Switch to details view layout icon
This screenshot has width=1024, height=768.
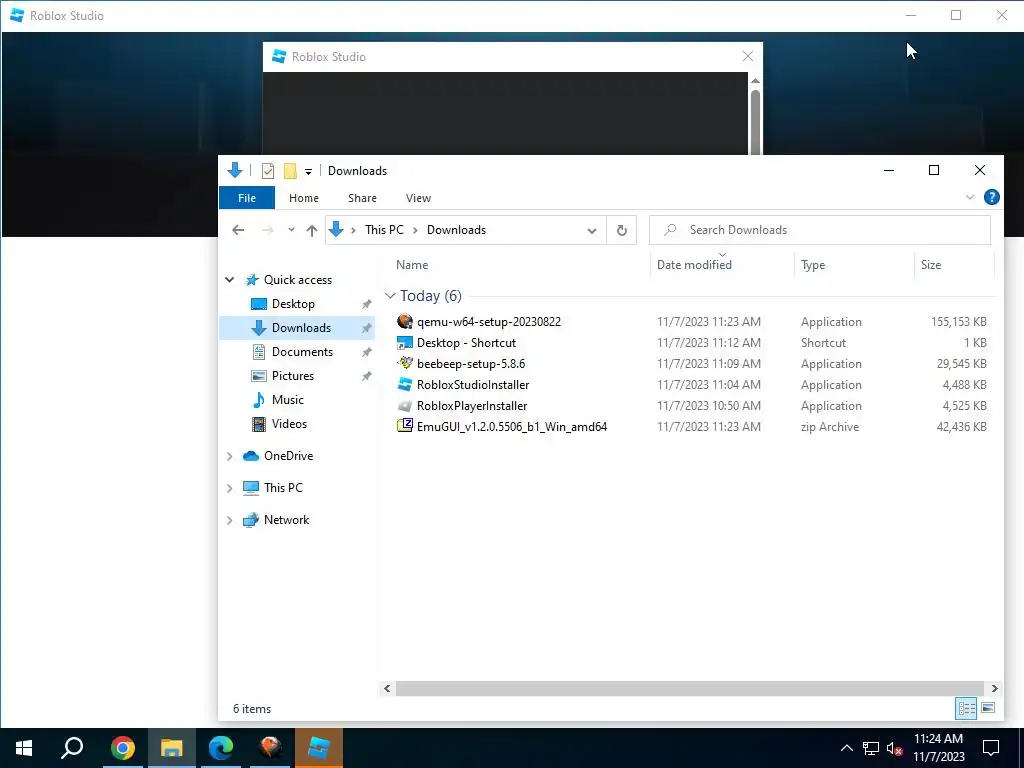(967, 709)
